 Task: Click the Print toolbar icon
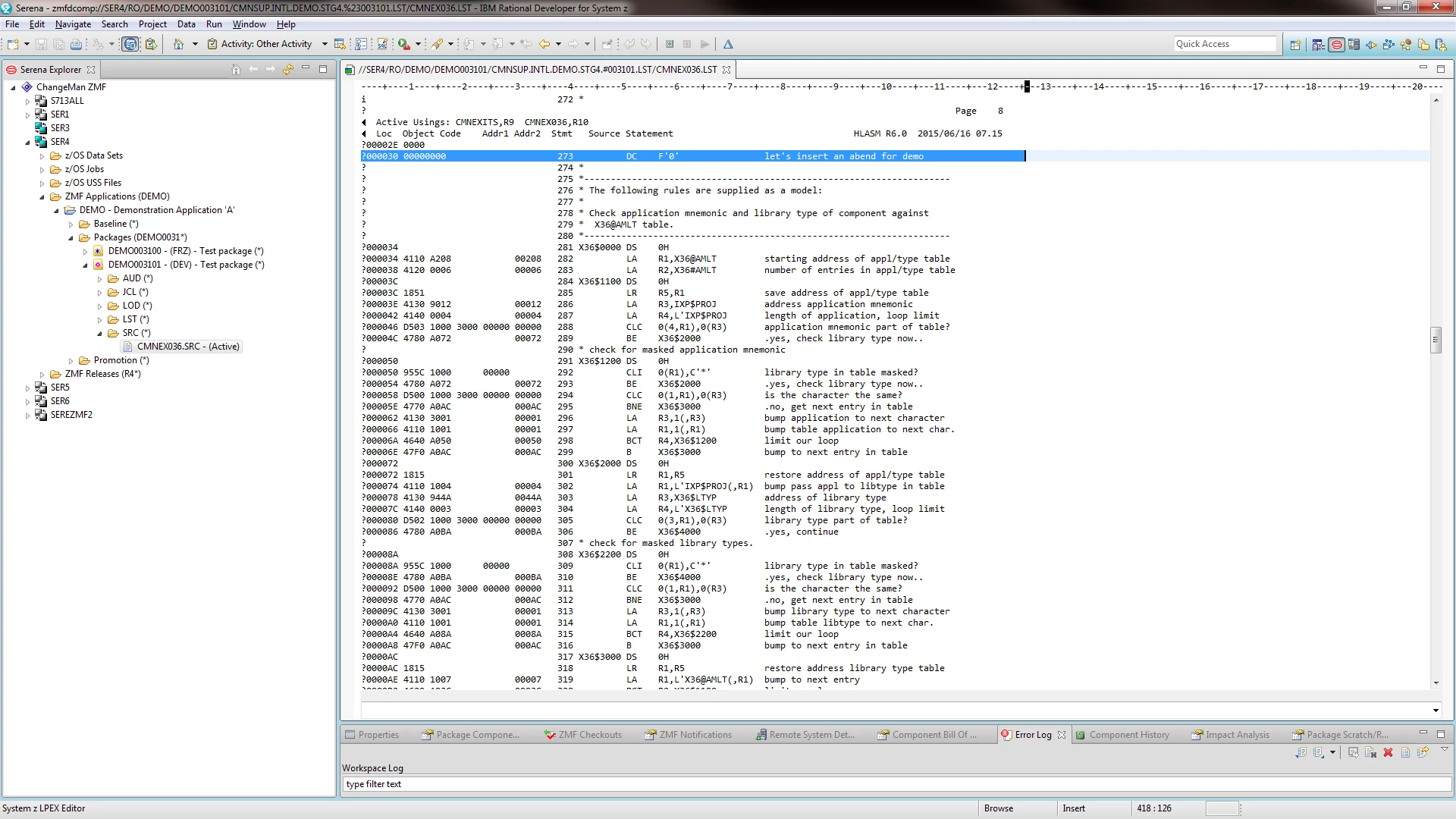pos(76,45)
